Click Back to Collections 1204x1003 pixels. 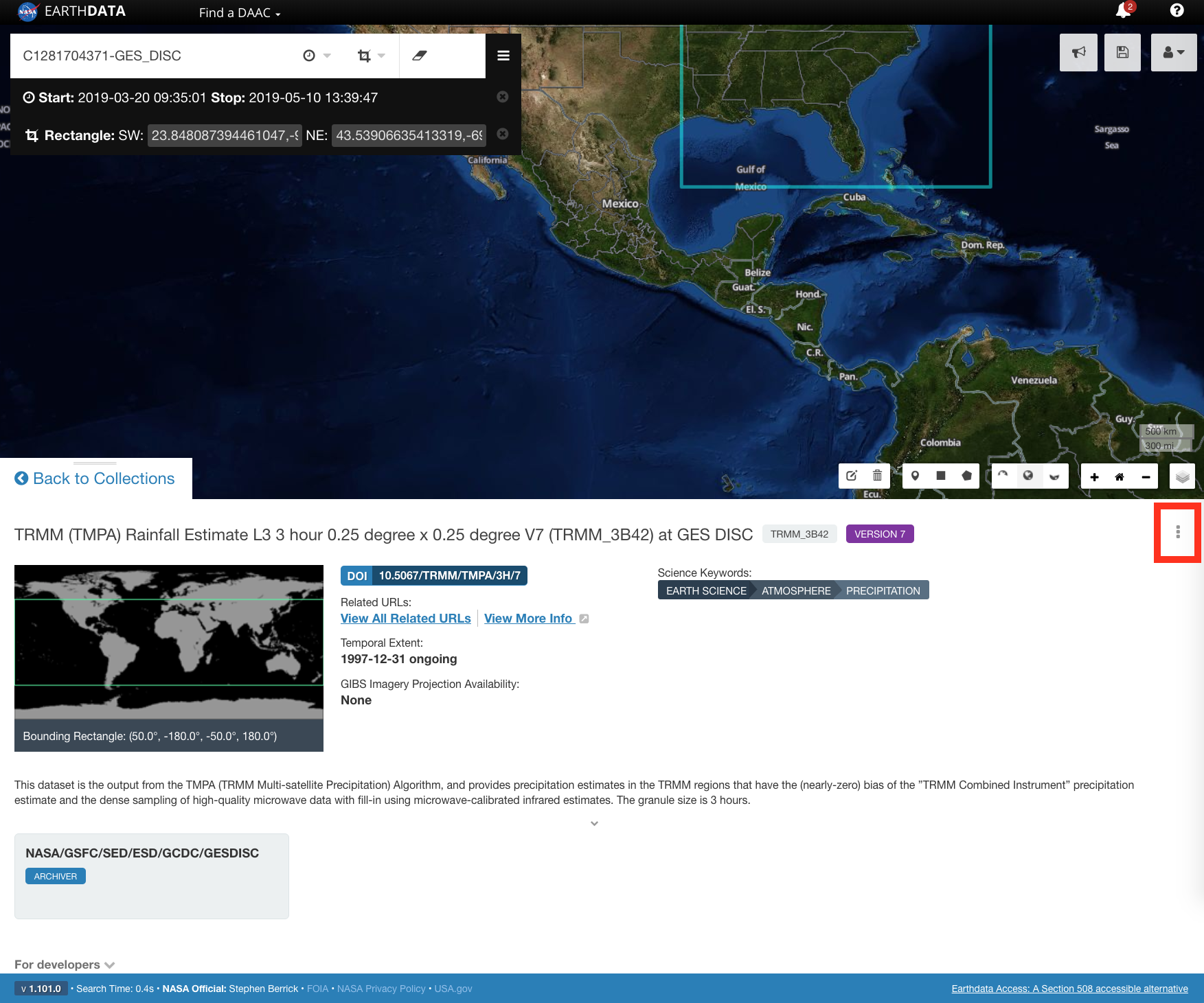(95, 479)
